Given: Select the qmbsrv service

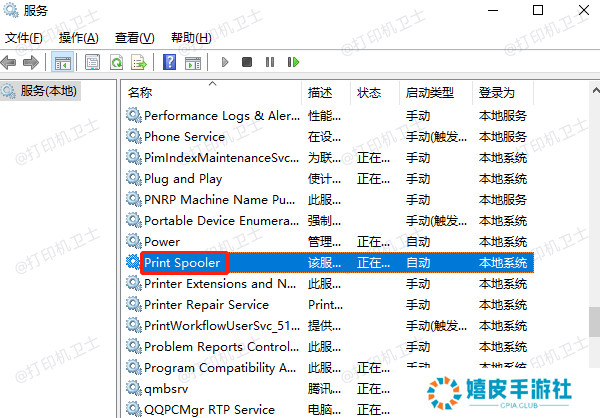Looking at the screenshot, I should [x=329, y=389].
